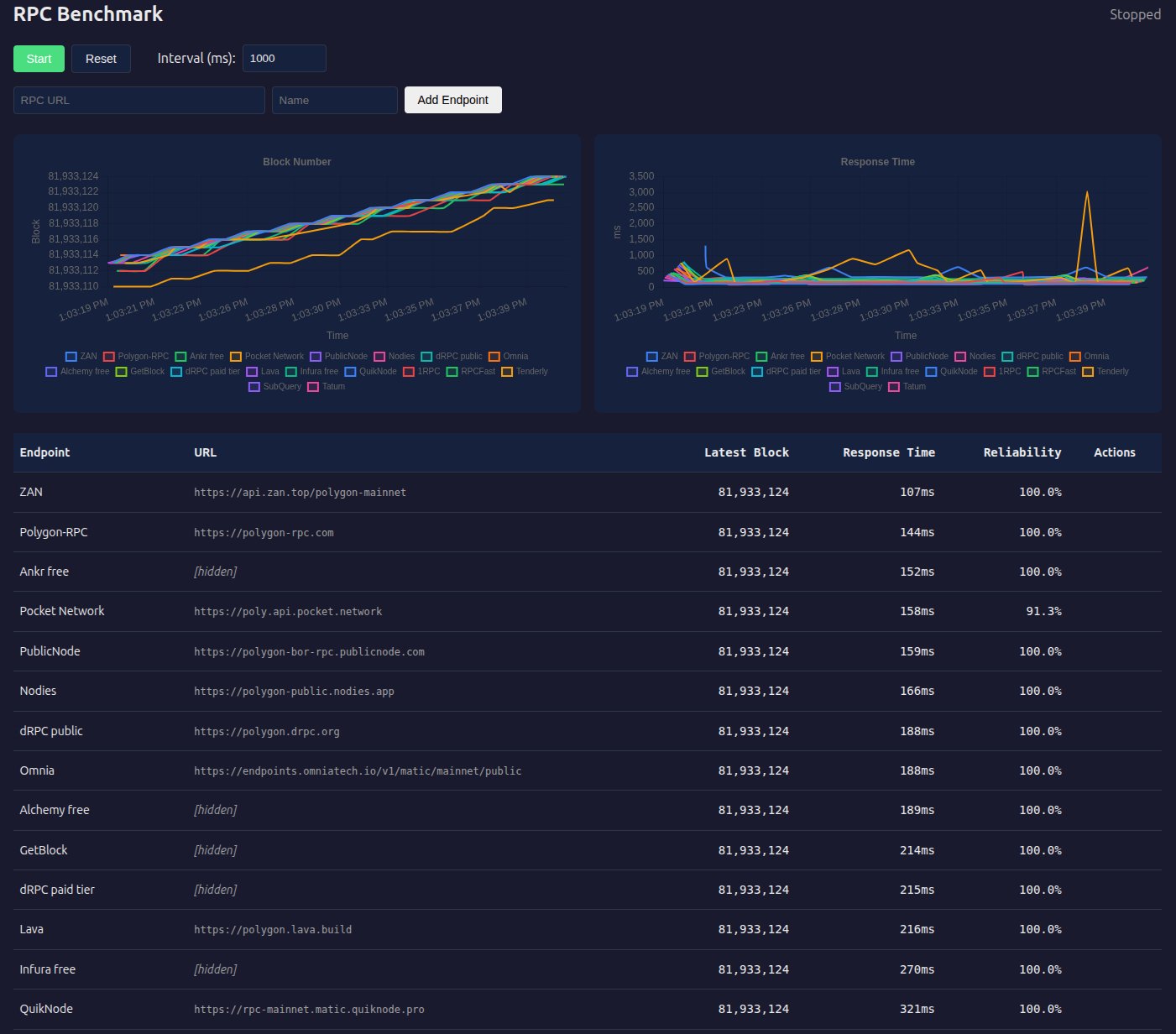
Task: Click the Add Endpoint button
Action: (x=452, y=100)
